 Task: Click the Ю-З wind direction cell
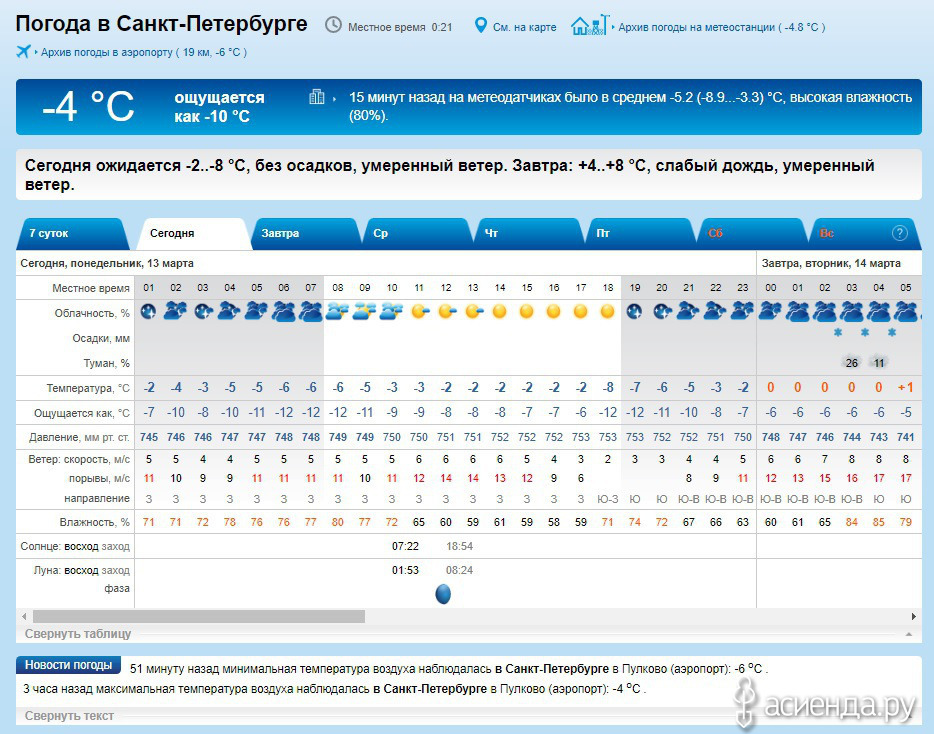point(608,499)
